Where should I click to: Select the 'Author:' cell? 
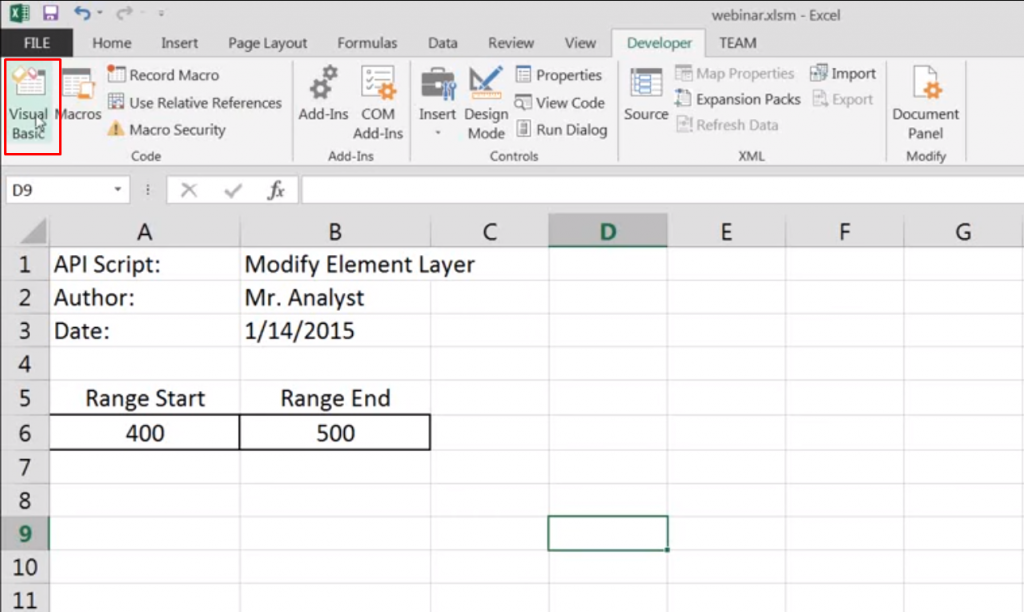tap(144, 298)
